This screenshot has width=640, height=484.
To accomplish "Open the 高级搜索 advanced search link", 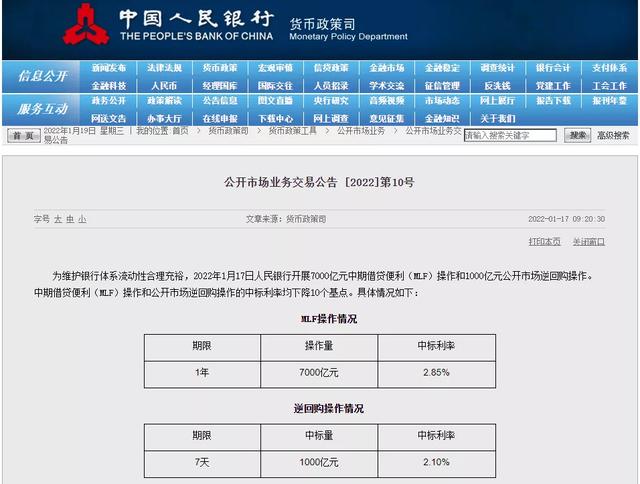I will tap(613, 135).
